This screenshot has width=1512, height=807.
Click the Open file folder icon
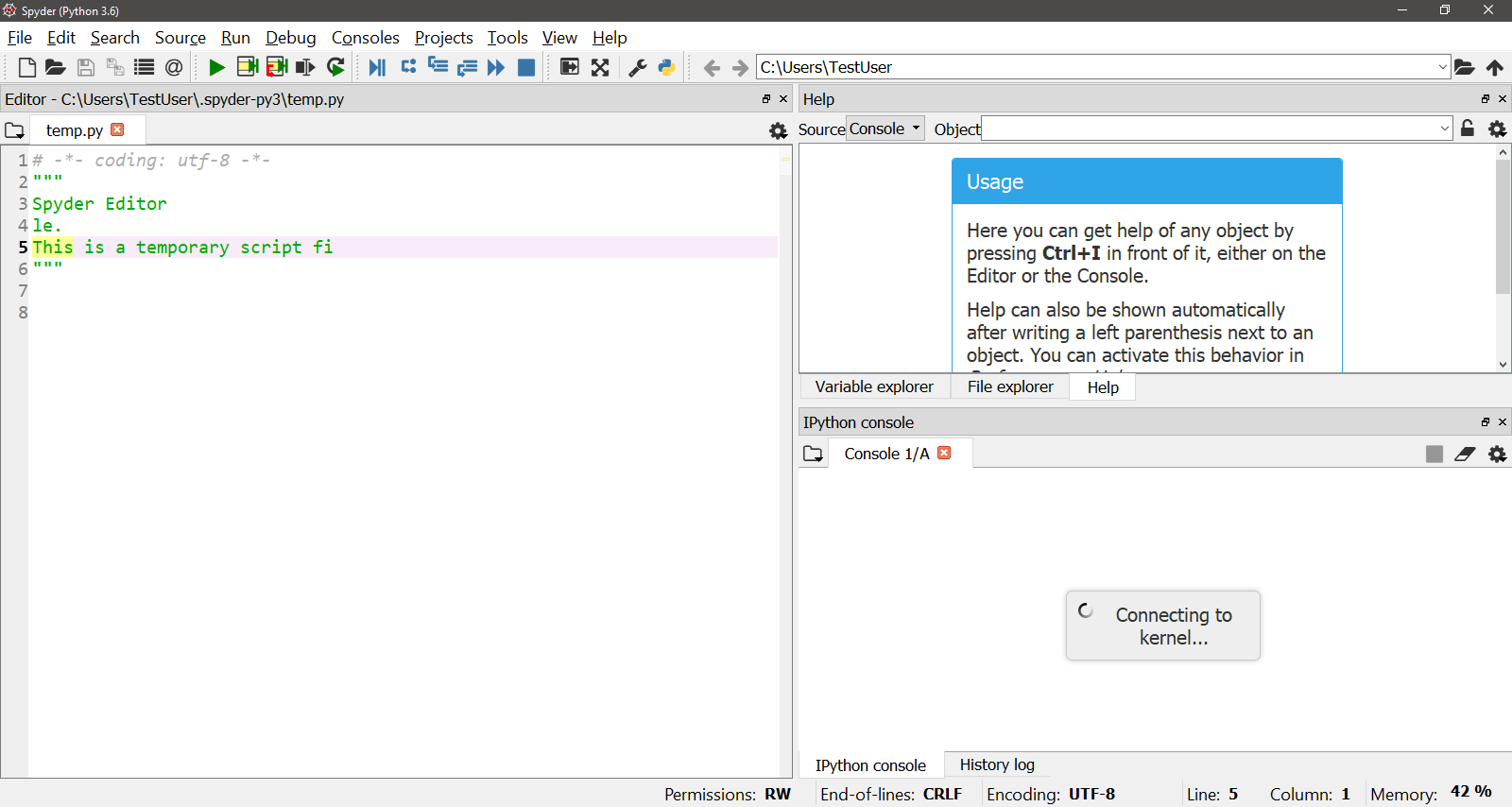[x=56, y=67]
